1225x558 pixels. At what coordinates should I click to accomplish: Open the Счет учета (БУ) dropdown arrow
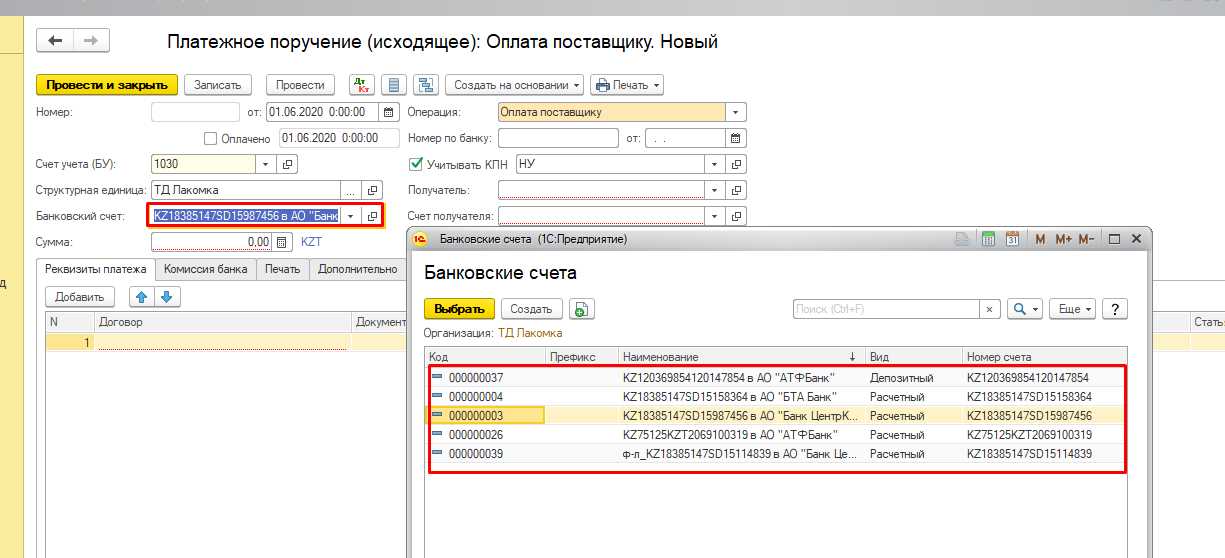266,164
